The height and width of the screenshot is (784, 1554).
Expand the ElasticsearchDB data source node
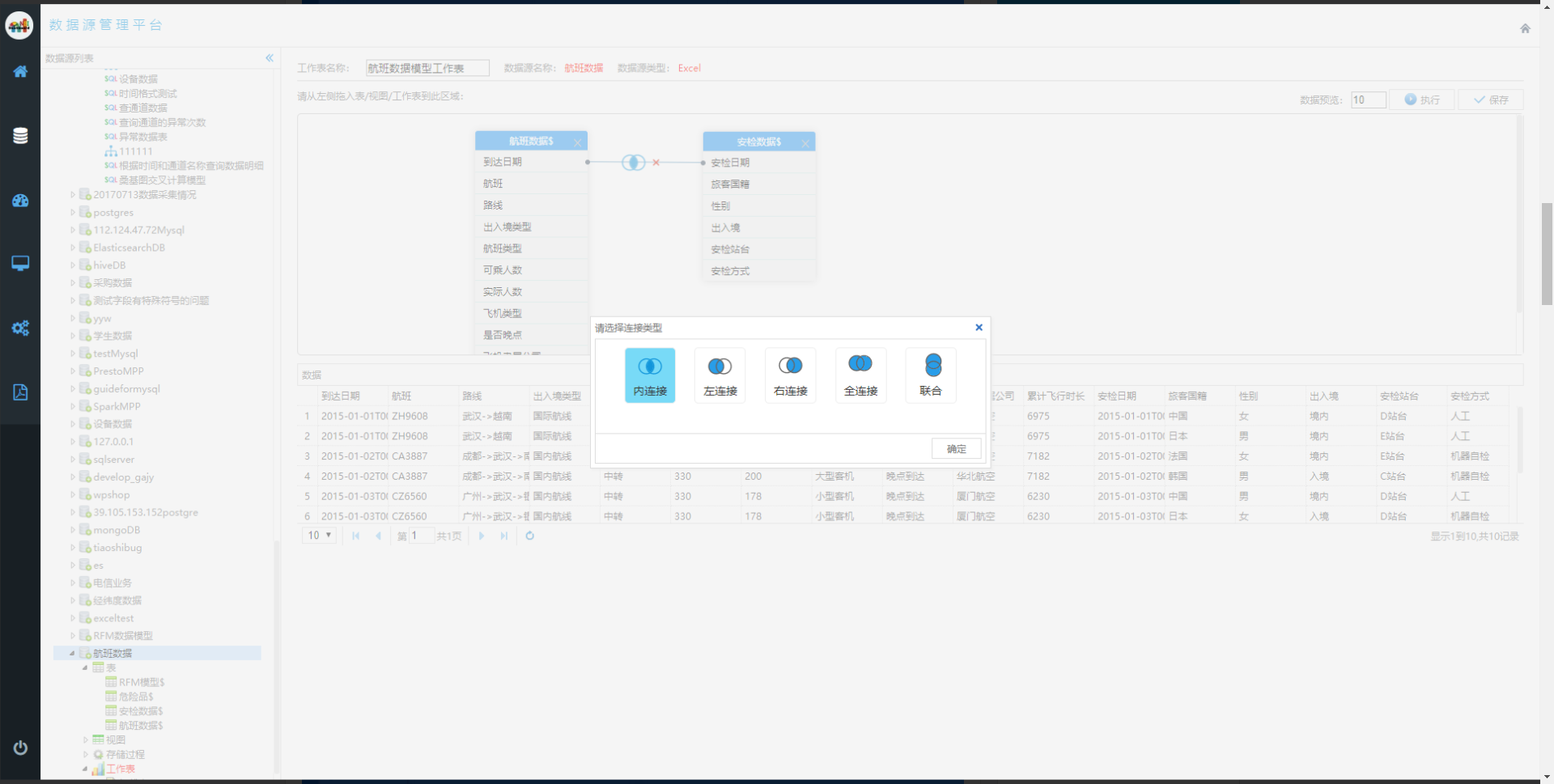tap(73, 248)
